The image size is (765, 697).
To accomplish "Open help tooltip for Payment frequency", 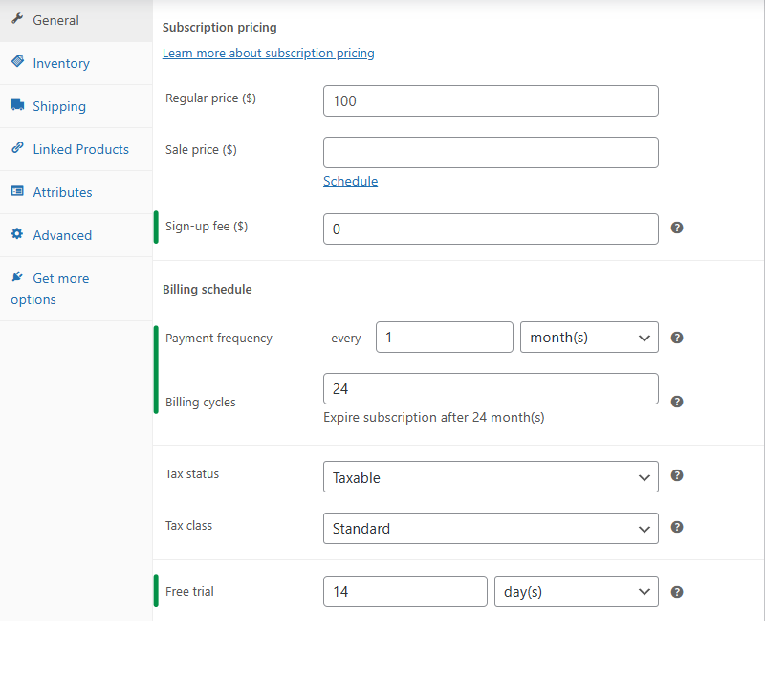I will tap(677, 338).
